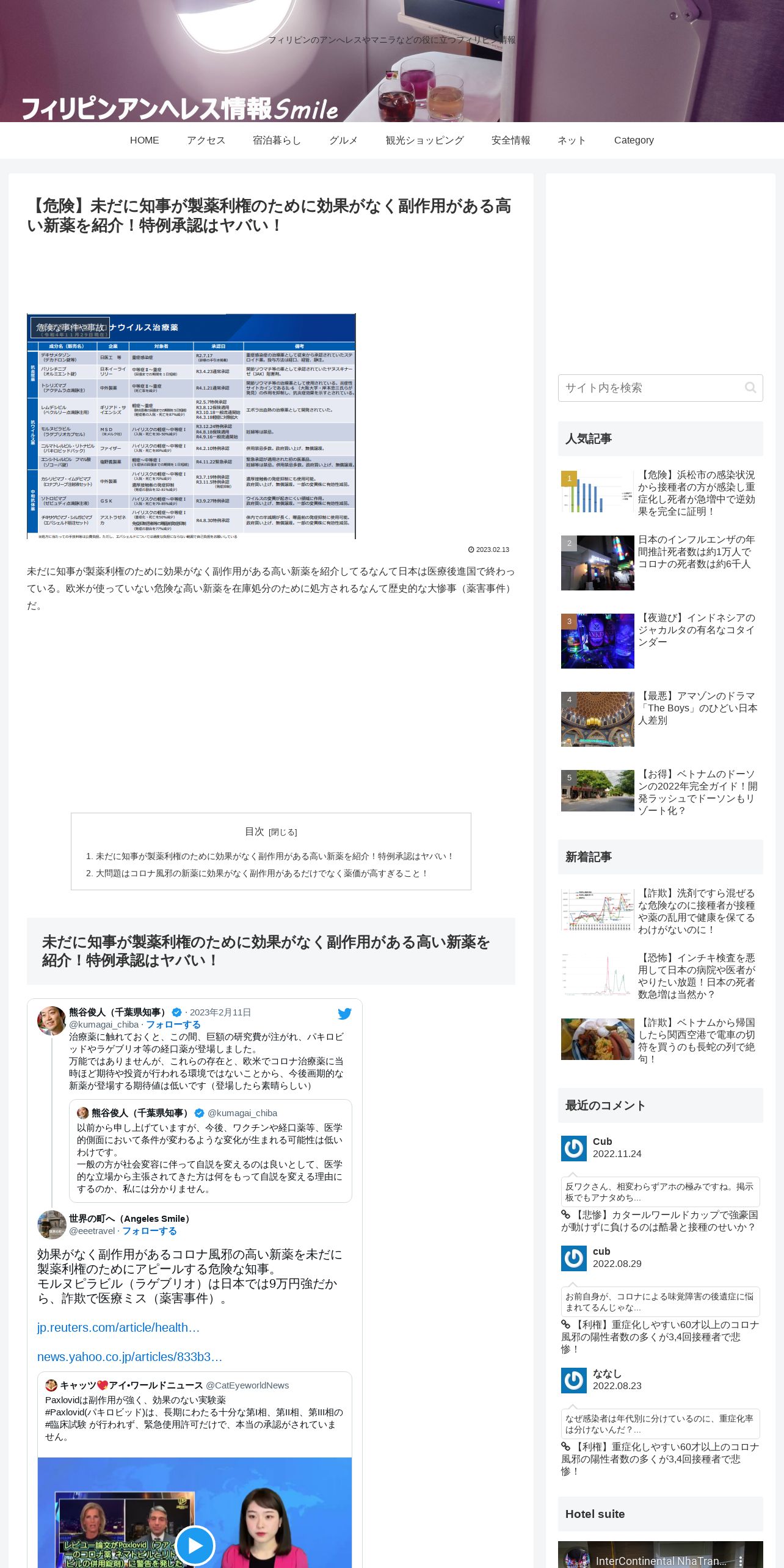Open the 観光ショッピング menu item
Image resolution: width=784 pixels, height=1568 pixels.
pyautogui.click(x=424, y=140)
